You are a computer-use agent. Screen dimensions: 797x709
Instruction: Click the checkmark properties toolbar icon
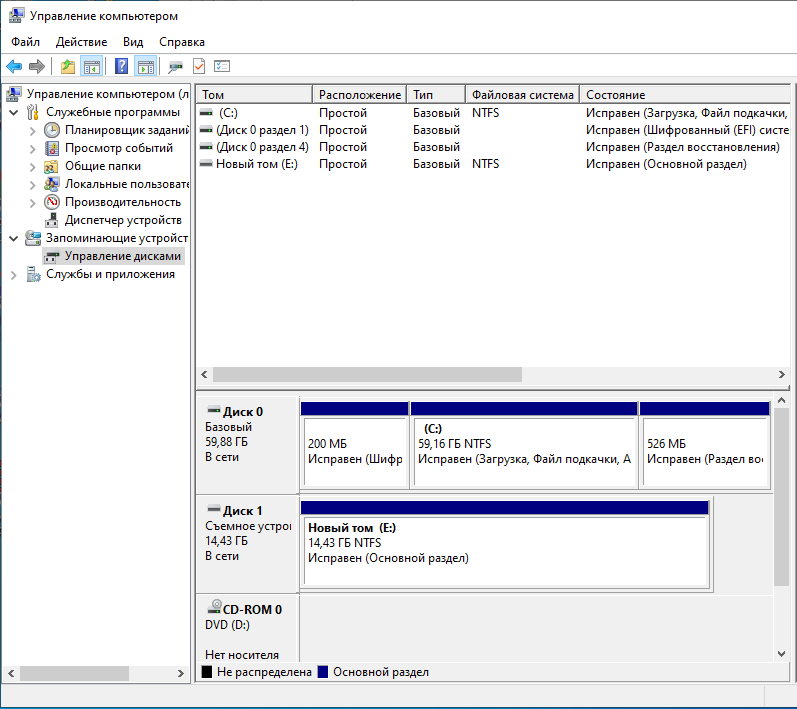coord(199,67)
